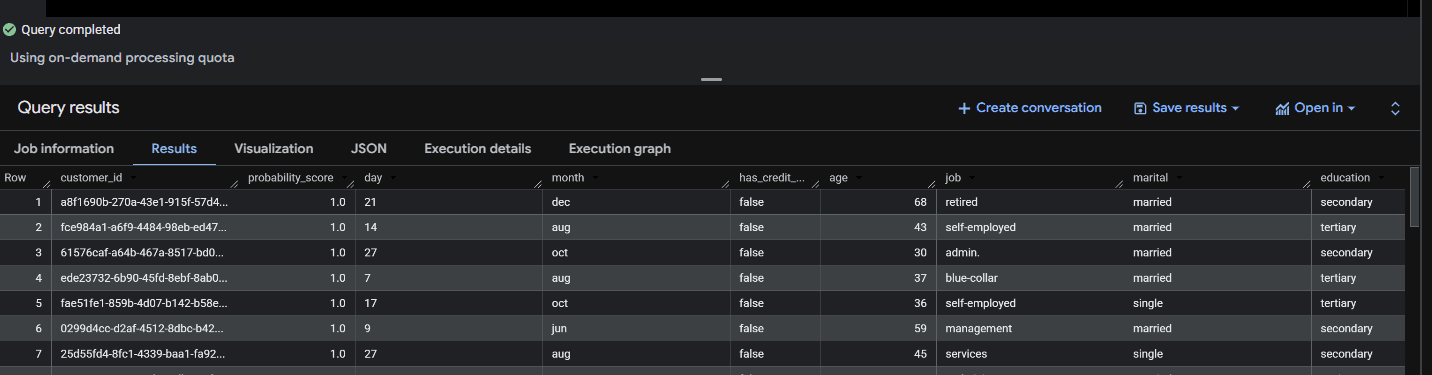The height and width of the screenshot is (375, 1432).
Task: Click the Row column header
Action: point(25,178)
